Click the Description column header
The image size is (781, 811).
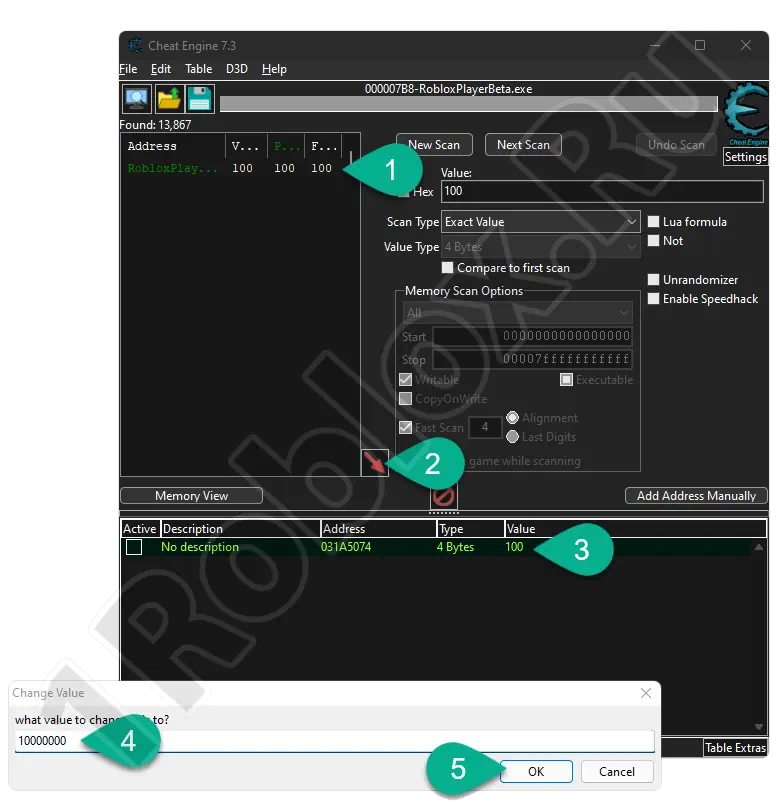241,529
